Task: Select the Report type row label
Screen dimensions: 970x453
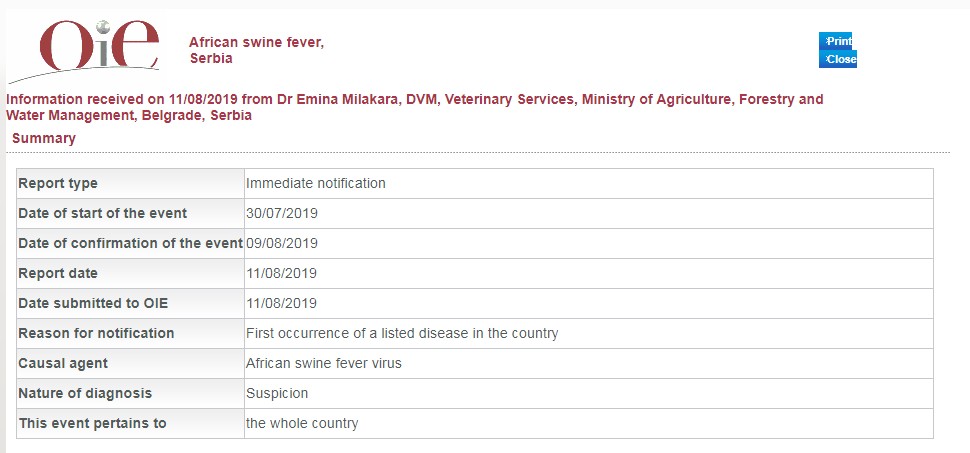Action: [58, 183]
